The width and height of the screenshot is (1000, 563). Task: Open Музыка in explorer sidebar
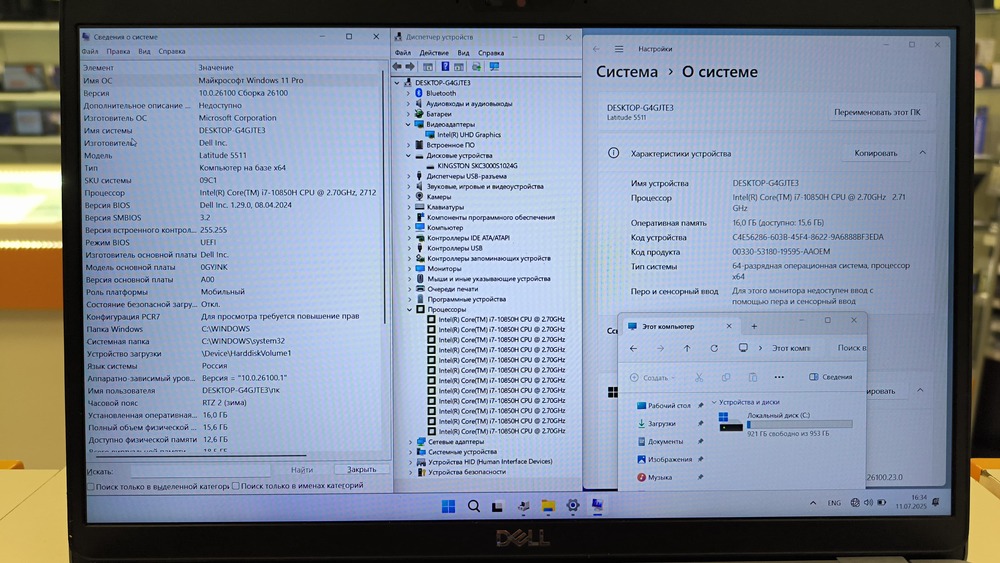pos(659,477)
